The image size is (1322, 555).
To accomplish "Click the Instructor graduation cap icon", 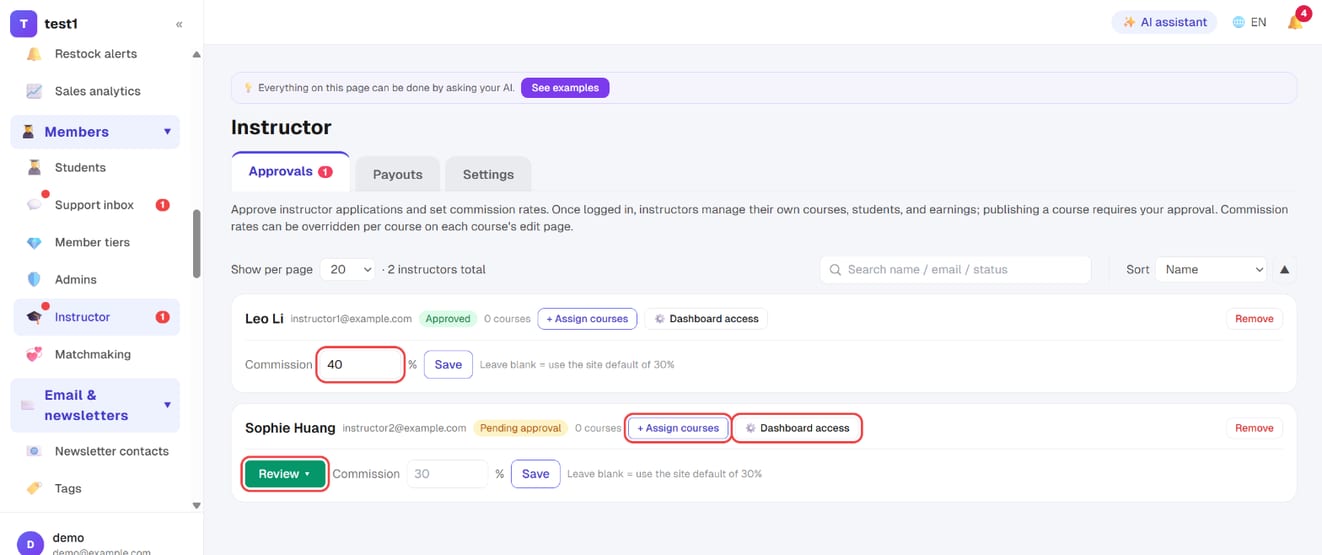I will click(34, 317).
